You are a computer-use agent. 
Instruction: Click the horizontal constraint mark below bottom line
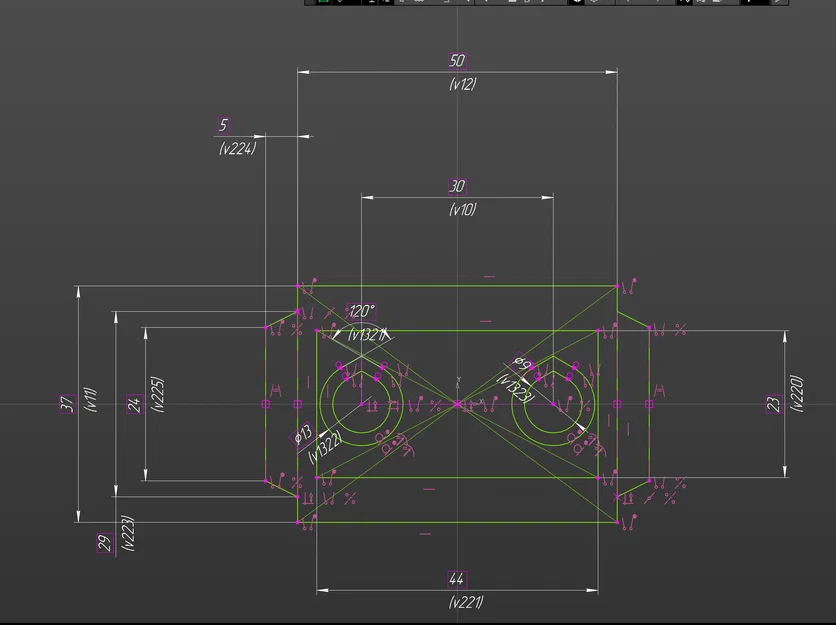click(x=425, y=533)
